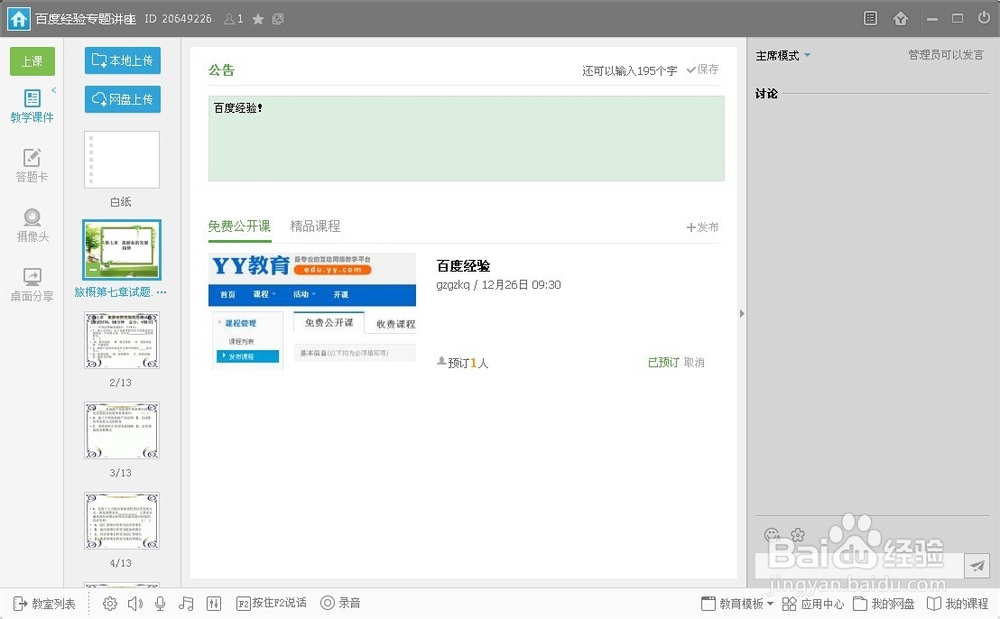Open the list panel icon top right
The height and width of the screenshot is (619, 1000).
point(871,18)
